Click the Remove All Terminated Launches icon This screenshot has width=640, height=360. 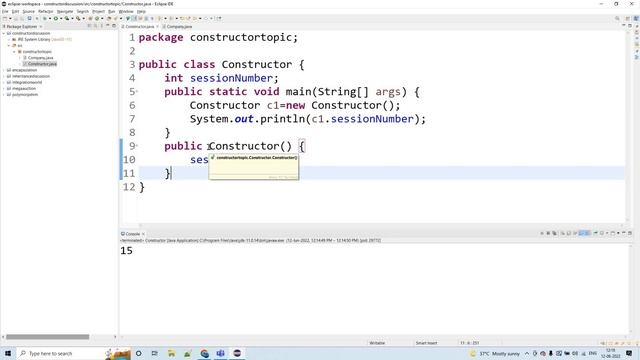click(554, 233)
